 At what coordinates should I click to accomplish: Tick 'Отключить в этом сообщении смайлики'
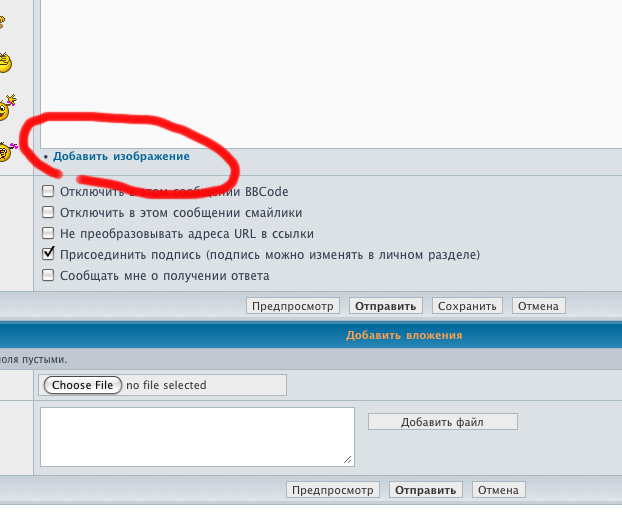coord(48,212)
